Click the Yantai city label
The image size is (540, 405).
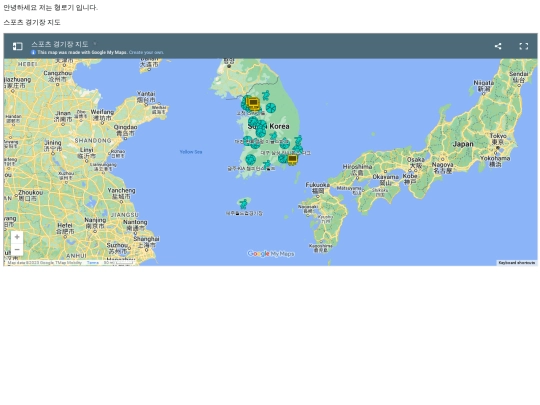[x=146, y=97]
